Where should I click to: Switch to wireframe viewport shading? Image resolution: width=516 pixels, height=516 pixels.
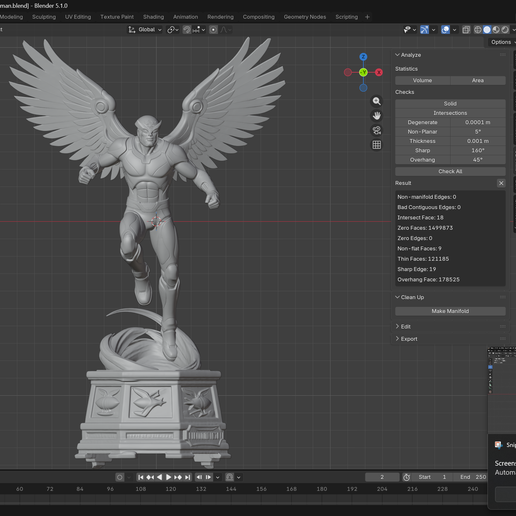pos(478,30)
